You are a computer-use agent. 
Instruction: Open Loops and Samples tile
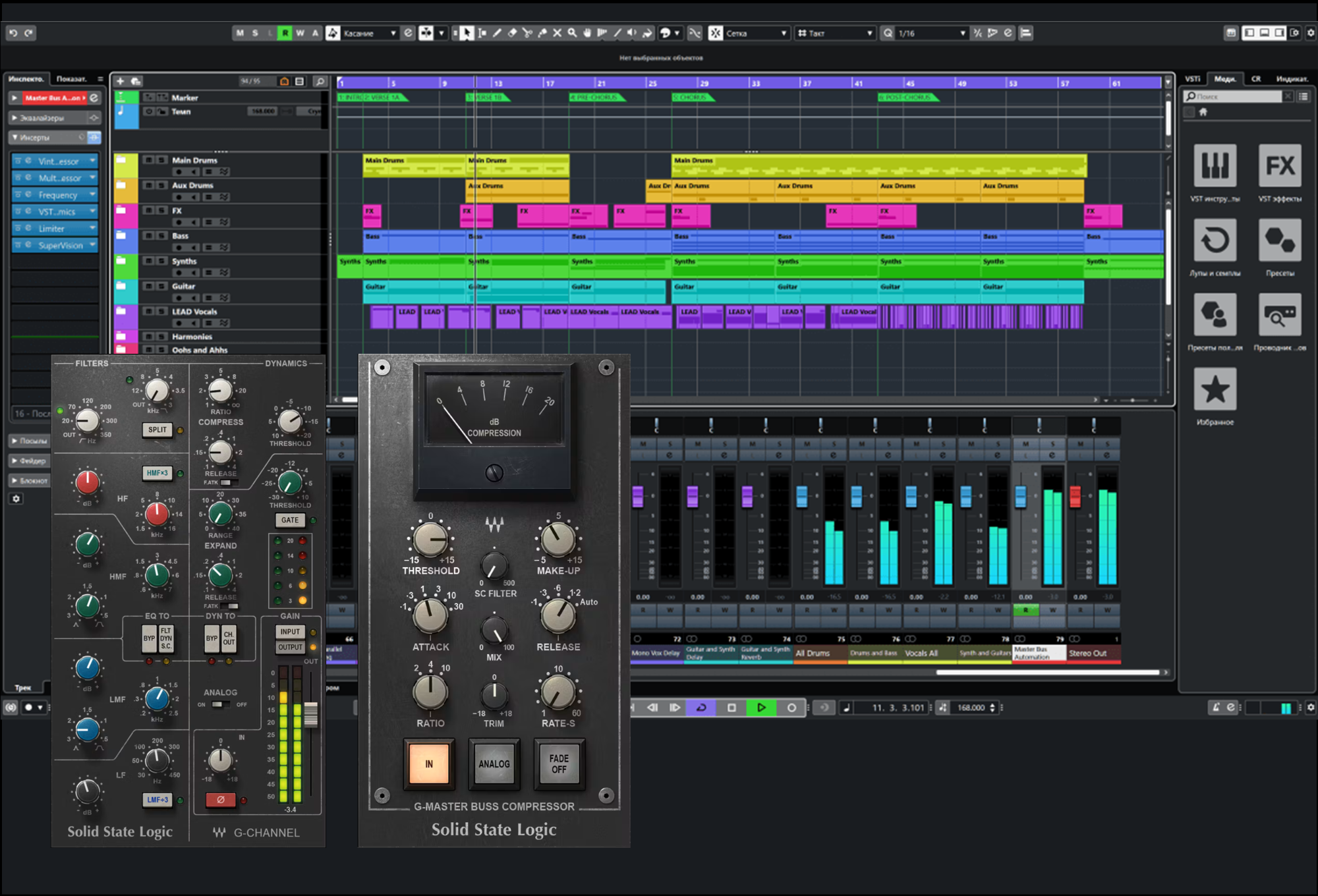pos(1215,241)
